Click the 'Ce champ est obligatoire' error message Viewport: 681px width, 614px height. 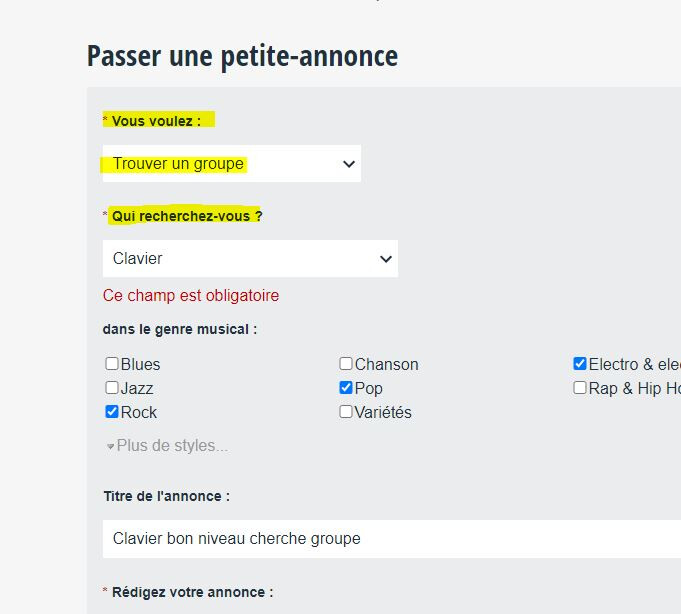[191, 296]
